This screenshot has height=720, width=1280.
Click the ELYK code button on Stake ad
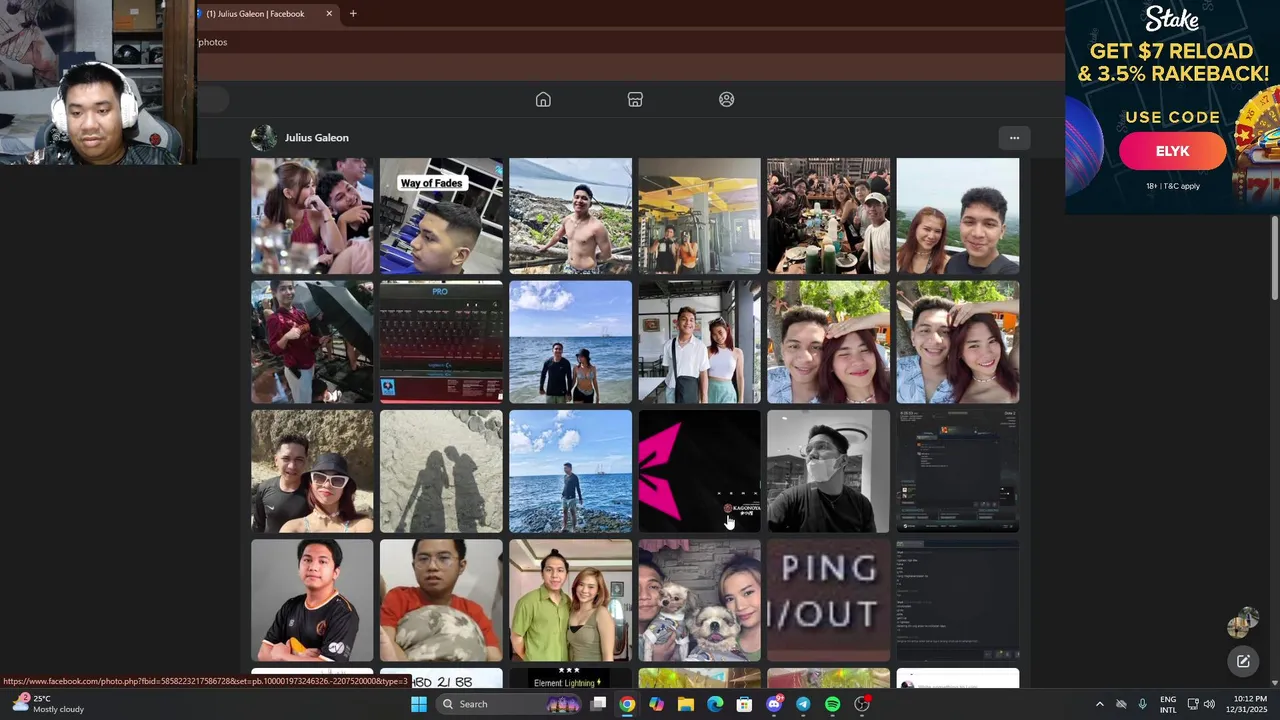[x=1172, y=151]
